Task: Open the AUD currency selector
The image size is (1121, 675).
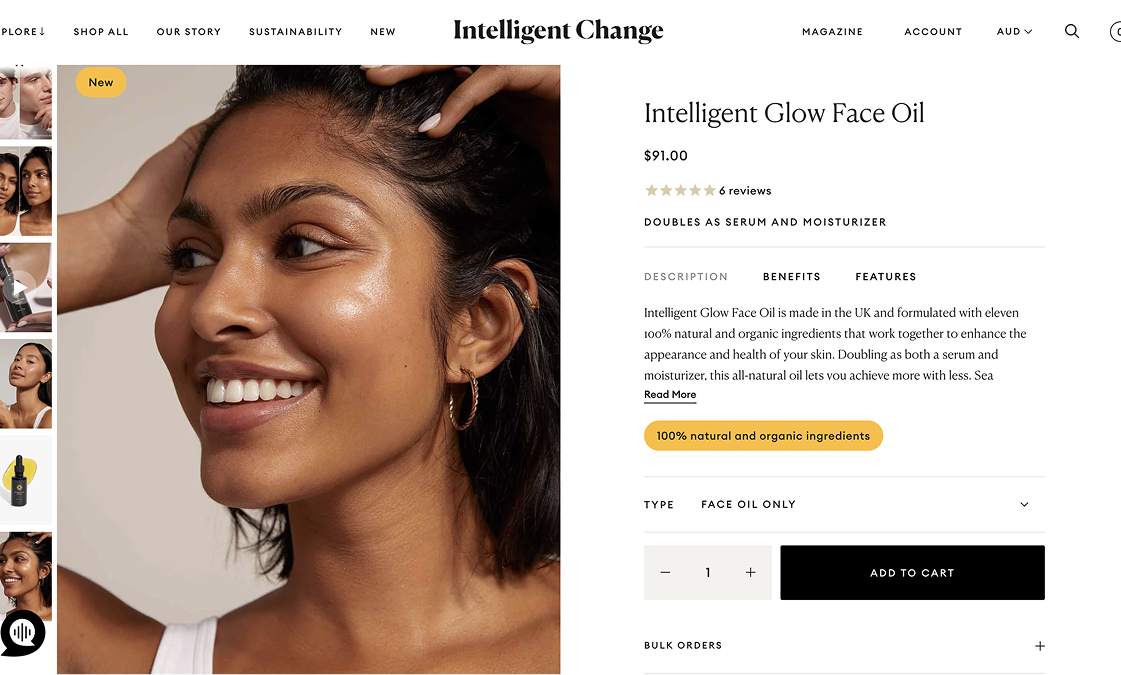Action: click(x=1014, y=31)
